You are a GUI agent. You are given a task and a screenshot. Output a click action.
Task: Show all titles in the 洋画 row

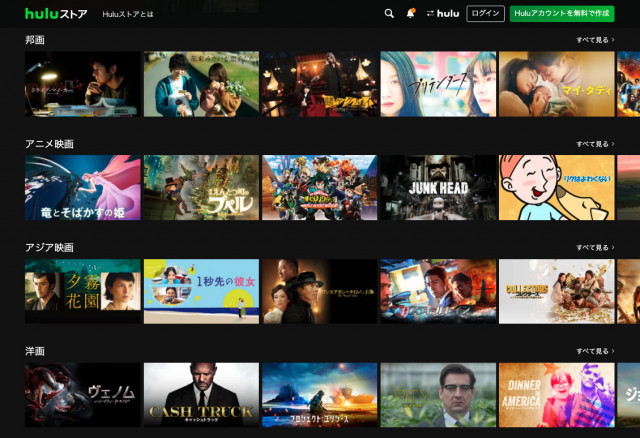[x=595, y=351]
